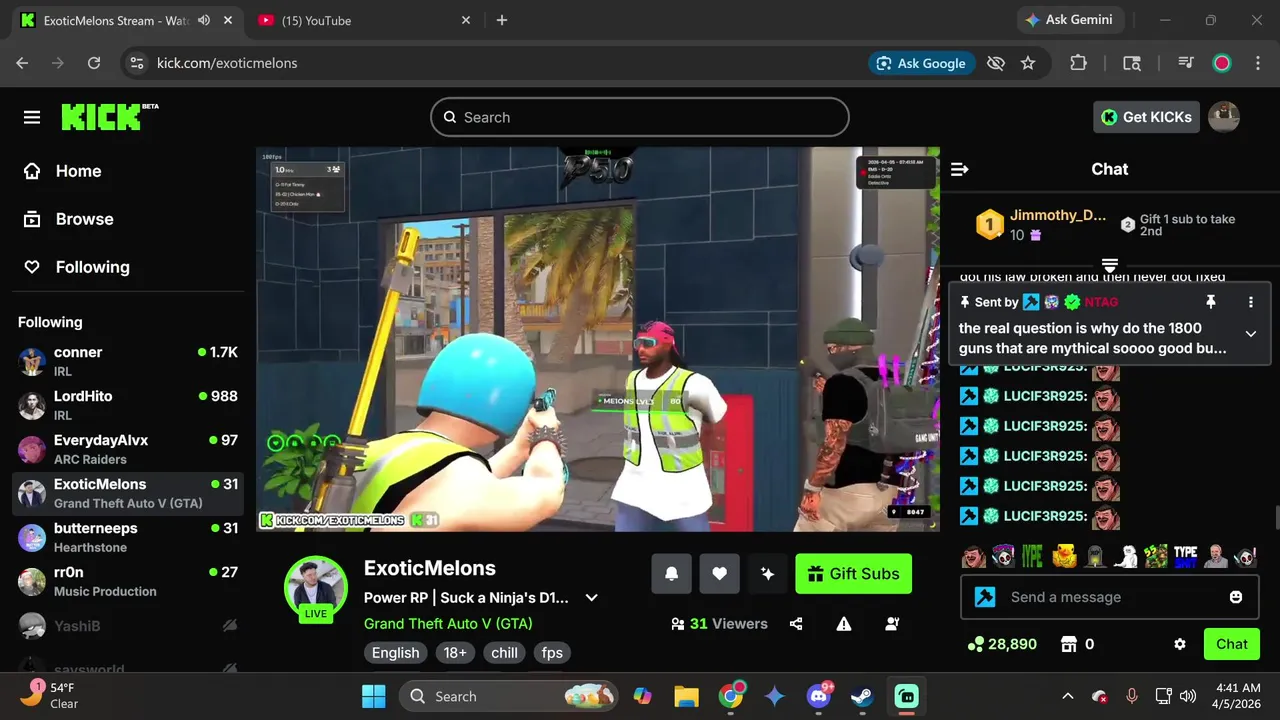Insert the TYPE SHIT emote

pos(1186,556)
